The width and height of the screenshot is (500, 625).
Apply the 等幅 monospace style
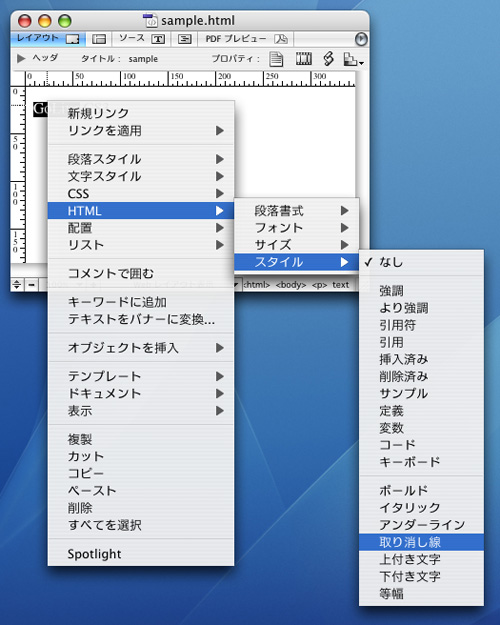click(x=421, y=594)
